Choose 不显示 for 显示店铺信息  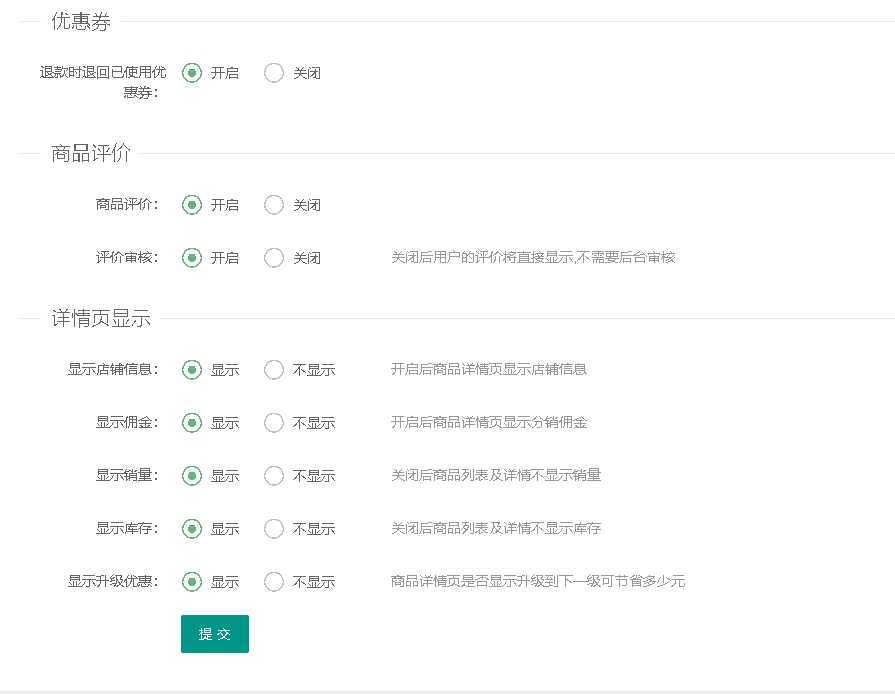274,370
